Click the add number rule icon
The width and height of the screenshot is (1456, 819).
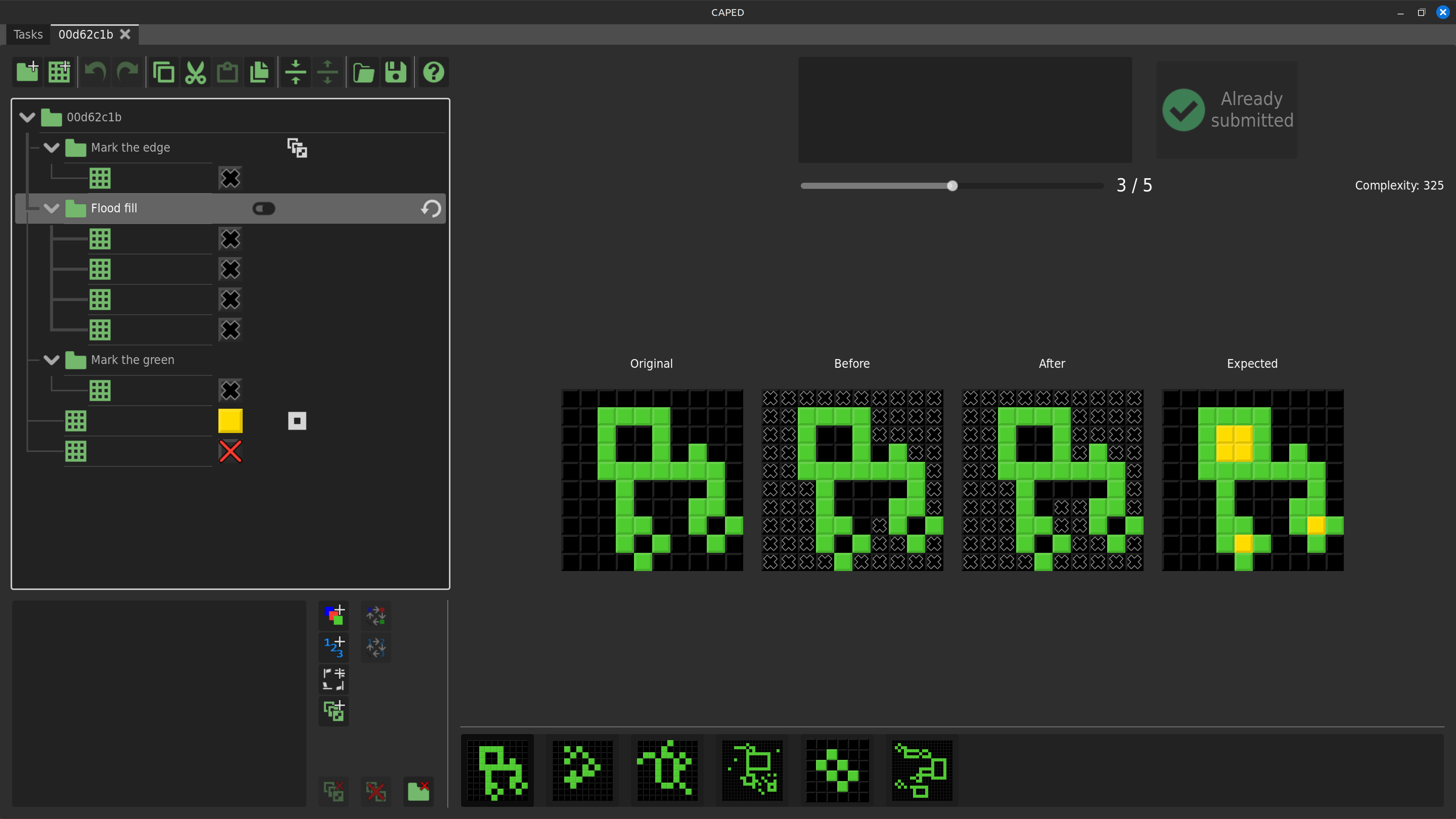click(334, 647)
